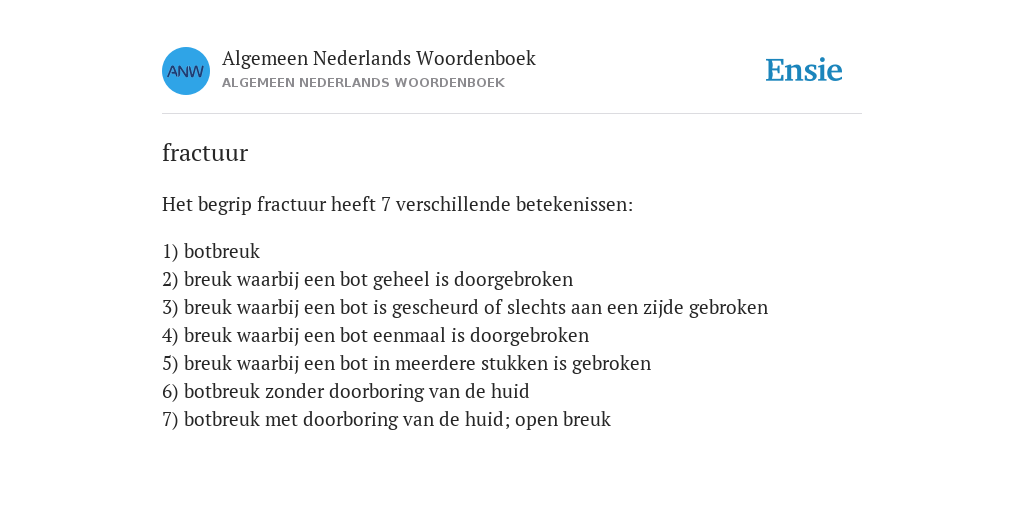The height and width of the screenshot is (512, 1024).
Task: Click the blue ANW circular logo
Action: pyautogui.click(x=186, y=71)
